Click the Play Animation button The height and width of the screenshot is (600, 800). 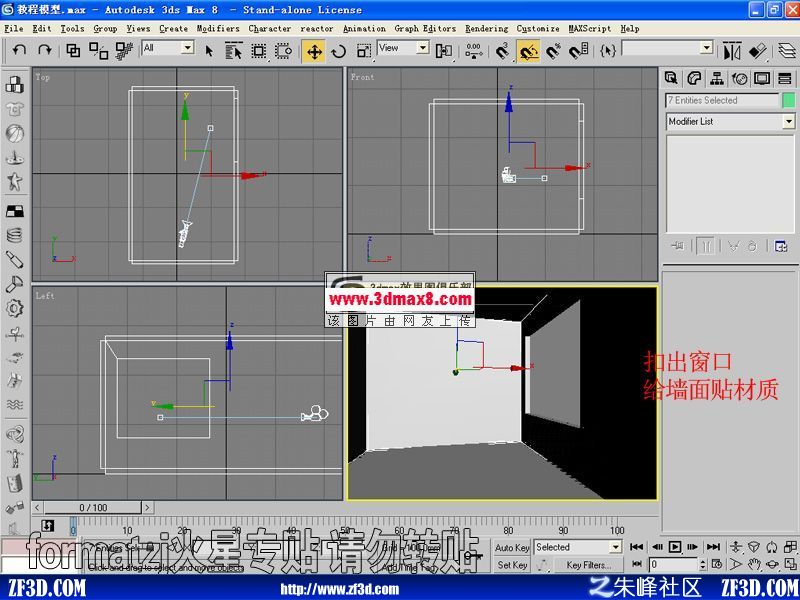tap(674, 547)
